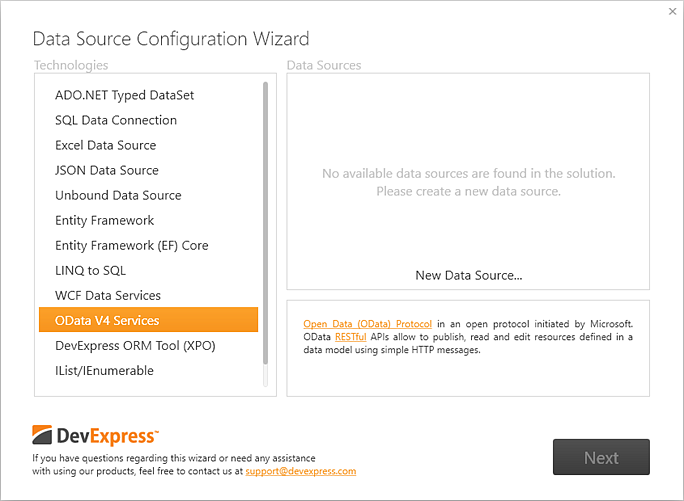This screenshot has width=684, height=501.
Task: Click the technologies list vertical scrollbar
Action: tap(265, 220)
